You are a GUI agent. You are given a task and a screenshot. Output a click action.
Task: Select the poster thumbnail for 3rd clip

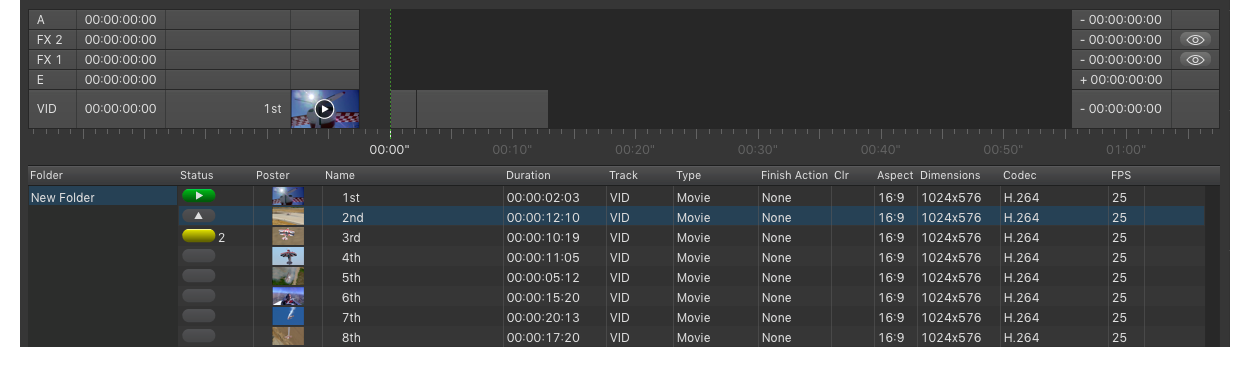pos(288,237)
